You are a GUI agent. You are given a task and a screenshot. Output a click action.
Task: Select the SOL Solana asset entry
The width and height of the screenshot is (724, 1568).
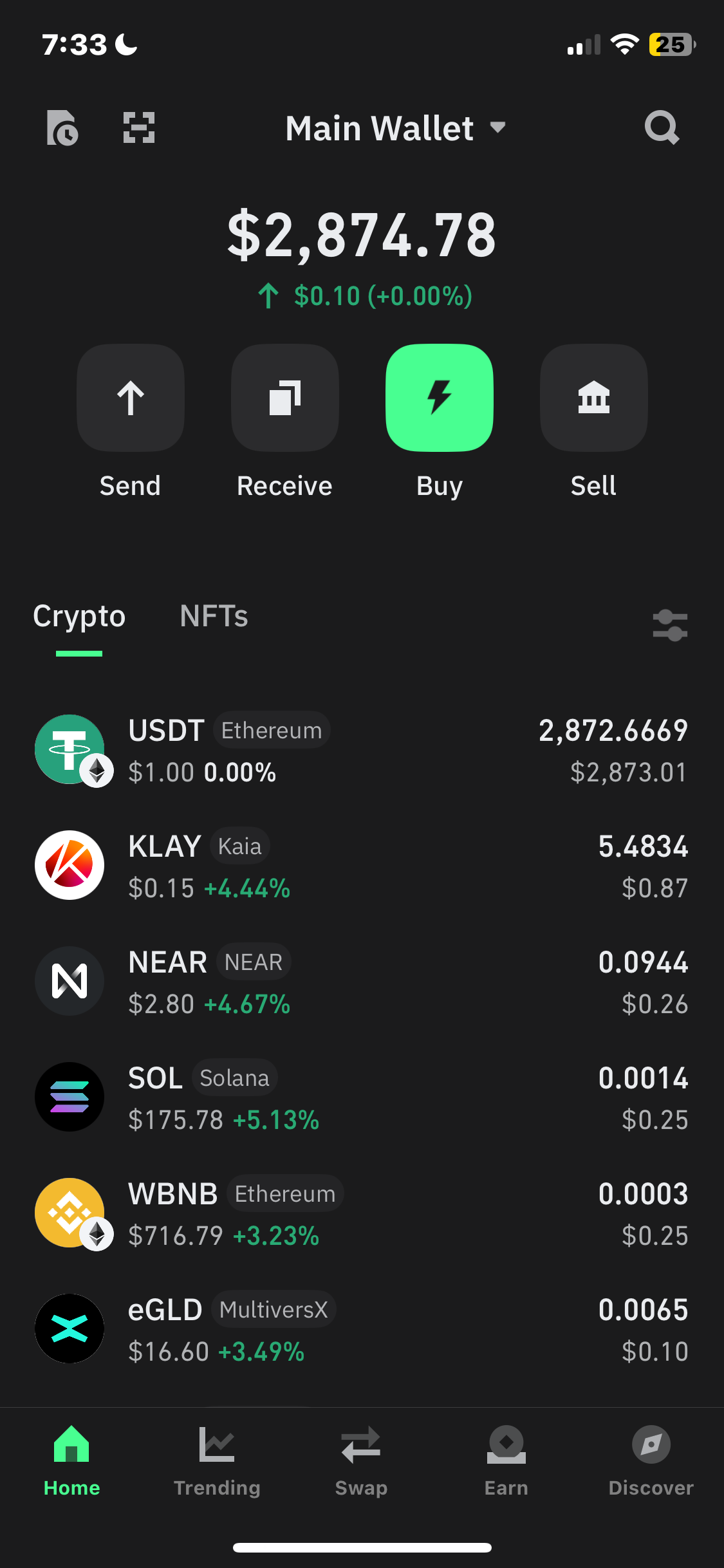[x=362, y=1098]
